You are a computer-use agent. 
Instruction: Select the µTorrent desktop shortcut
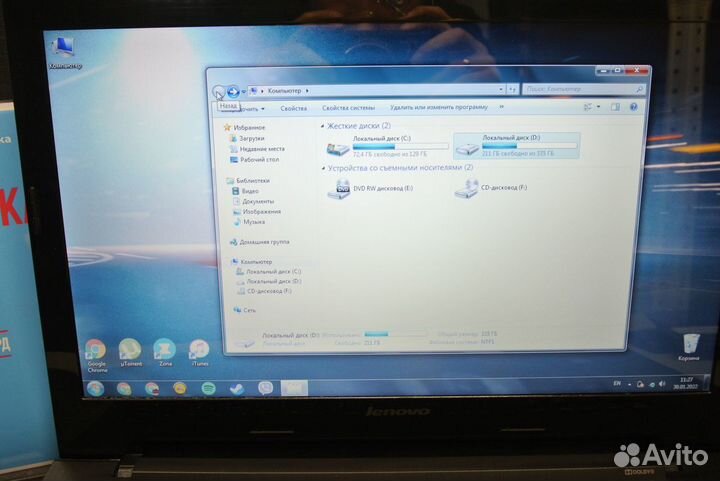pos(131,352)
